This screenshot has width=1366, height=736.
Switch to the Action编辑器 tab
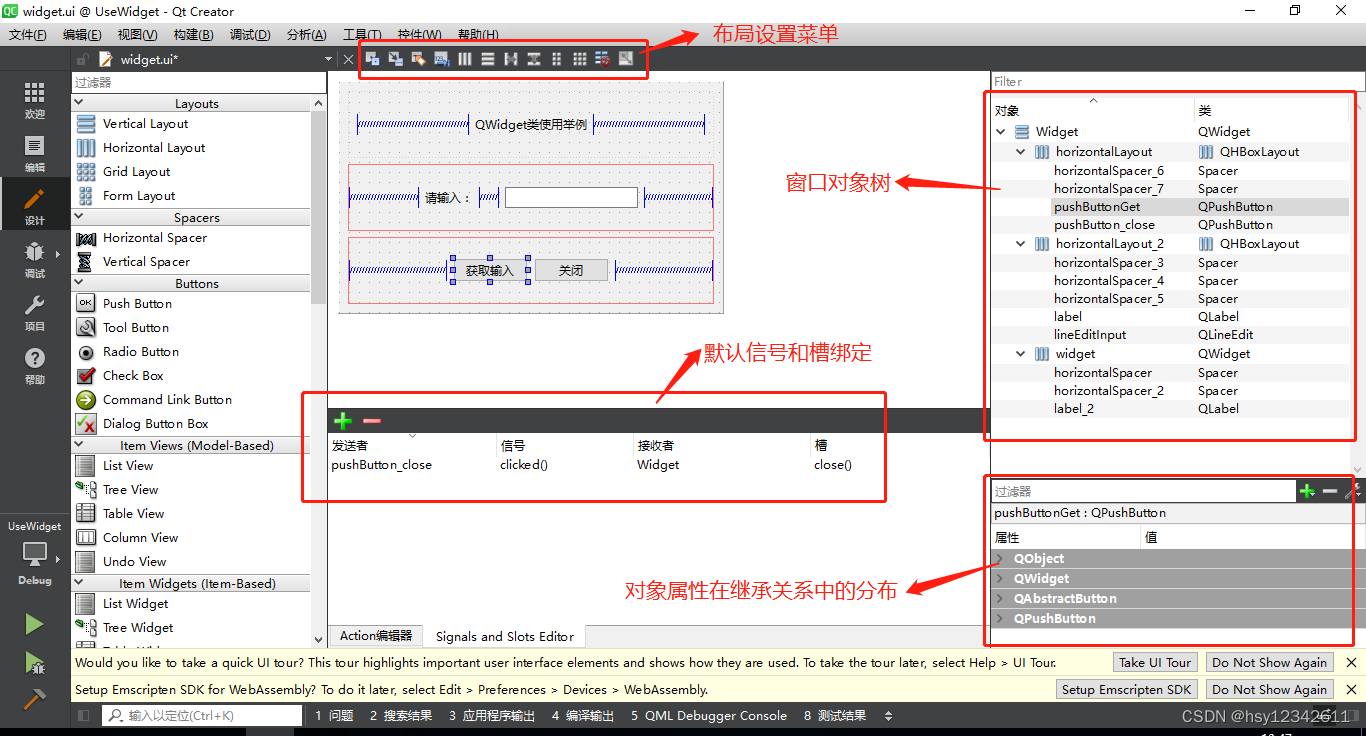click(x=376, y=636)
